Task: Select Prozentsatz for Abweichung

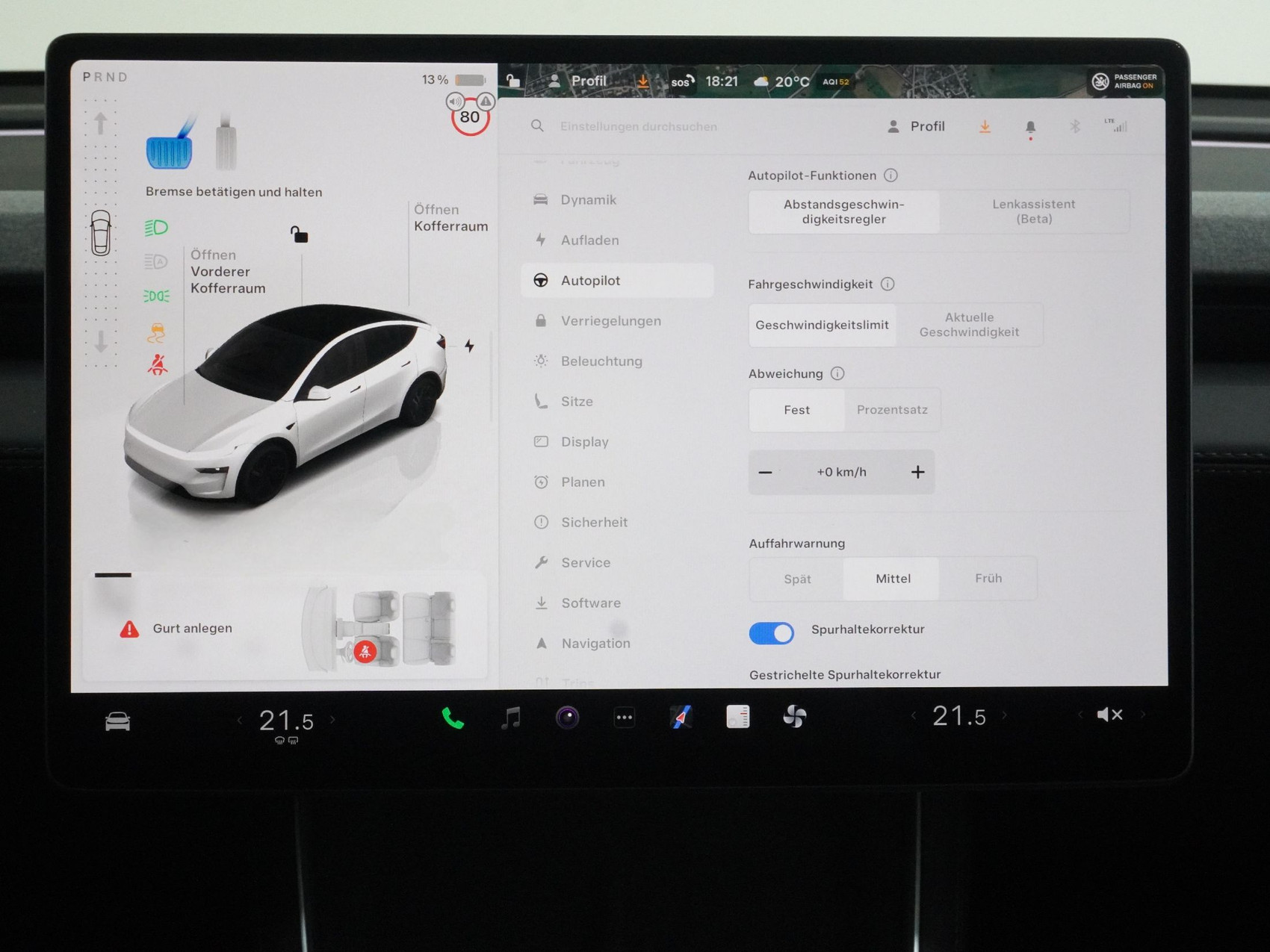Action: coord(892,410)
